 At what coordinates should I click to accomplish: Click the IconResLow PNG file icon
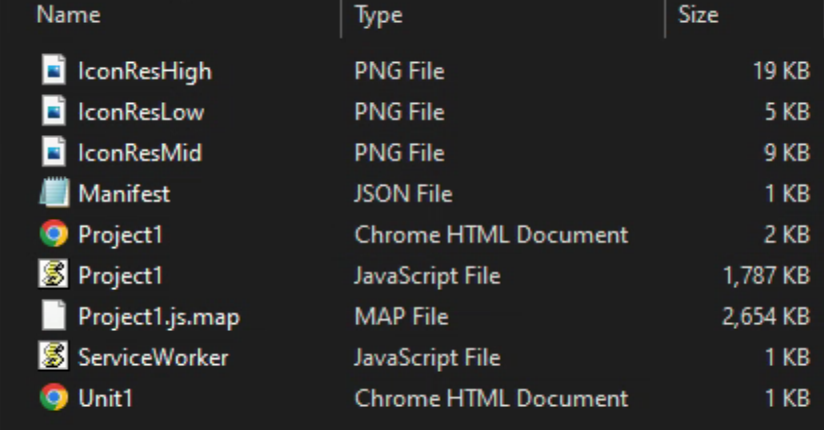point(54,111)
